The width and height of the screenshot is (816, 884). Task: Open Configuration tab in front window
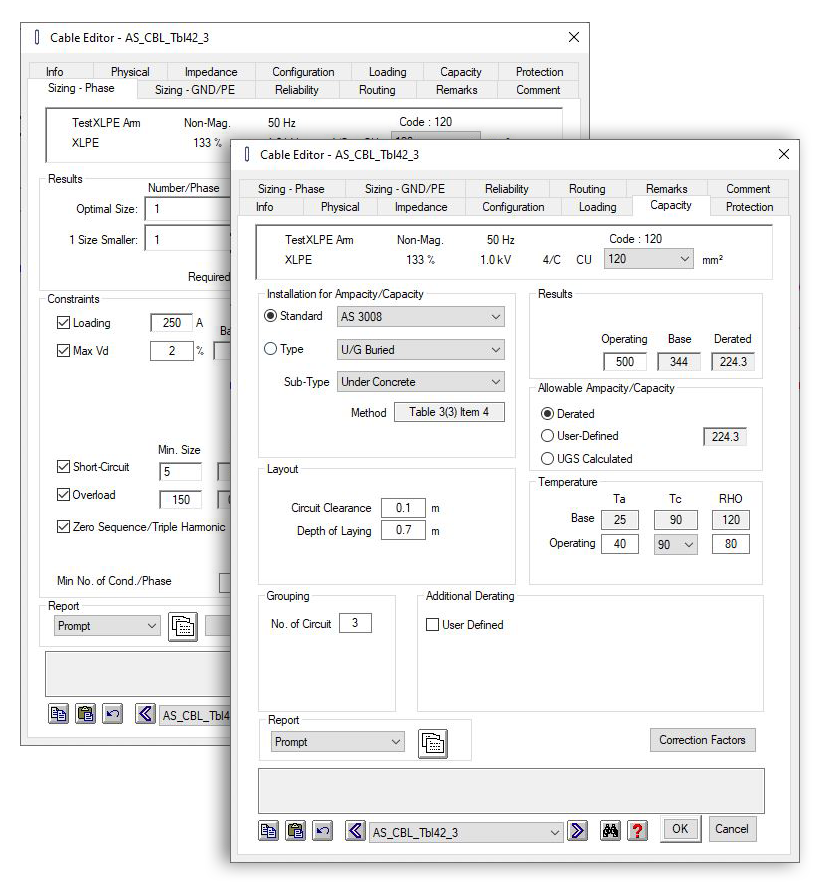(x=513, y=207)
